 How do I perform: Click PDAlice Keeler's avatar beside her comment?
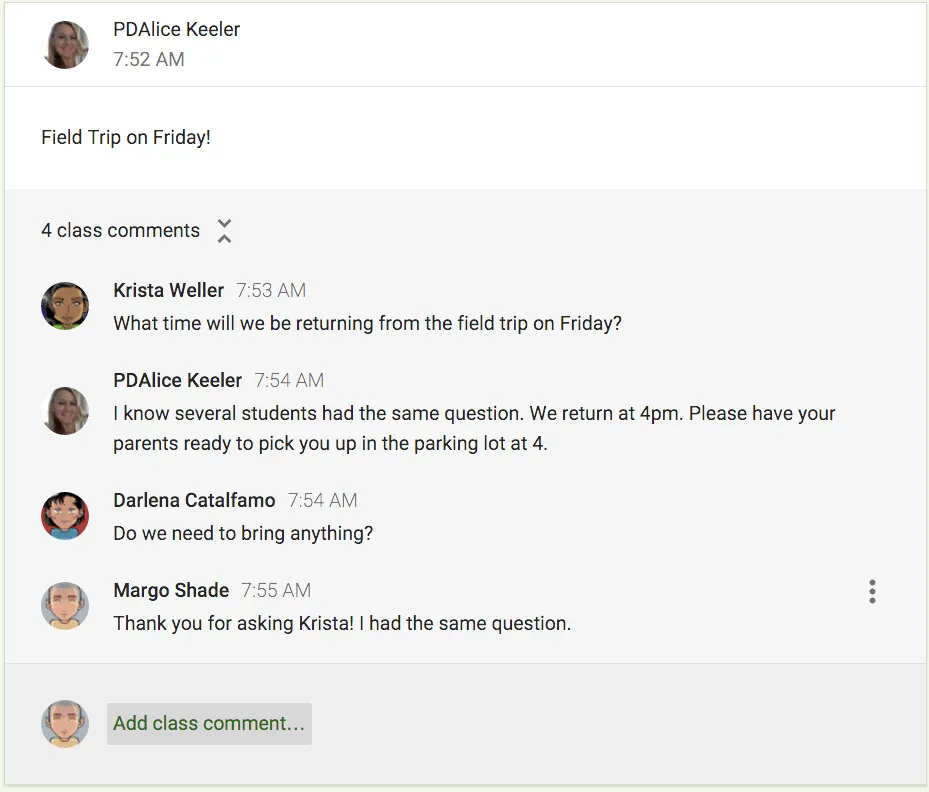pos(65,411)
